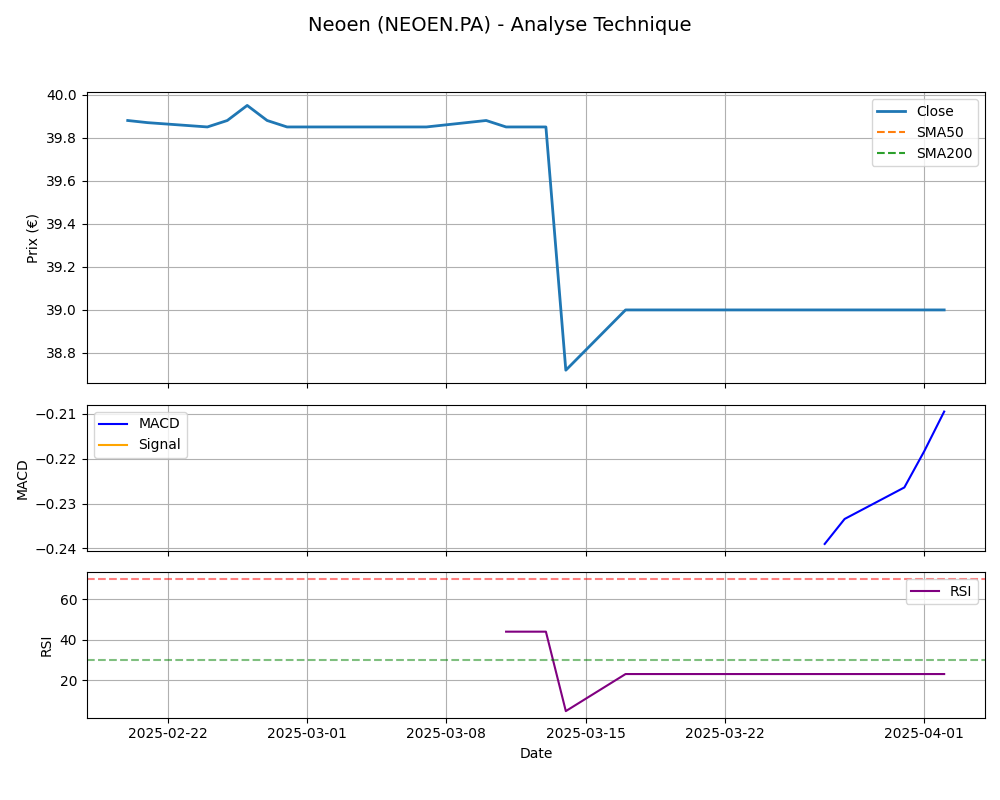The image size is (1000, 800).
Task: Click the green dashed RSI oversold line
Action: coord(536,660)
